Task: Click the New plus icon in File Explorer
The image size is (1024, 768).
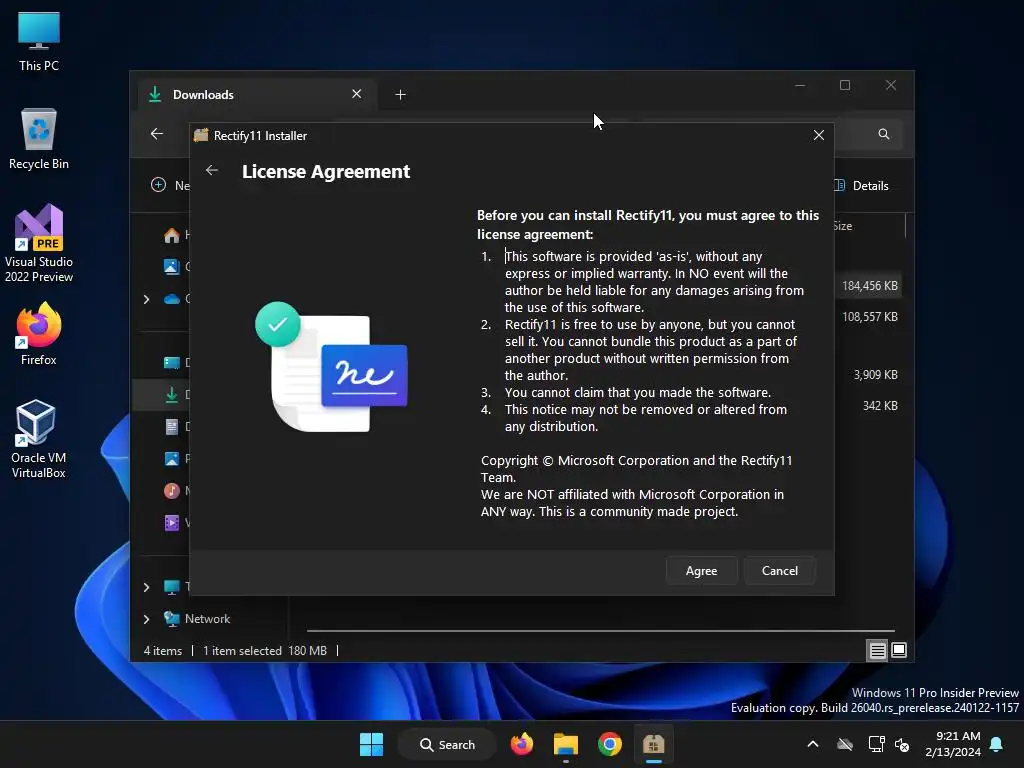Action: coord(158,185)
